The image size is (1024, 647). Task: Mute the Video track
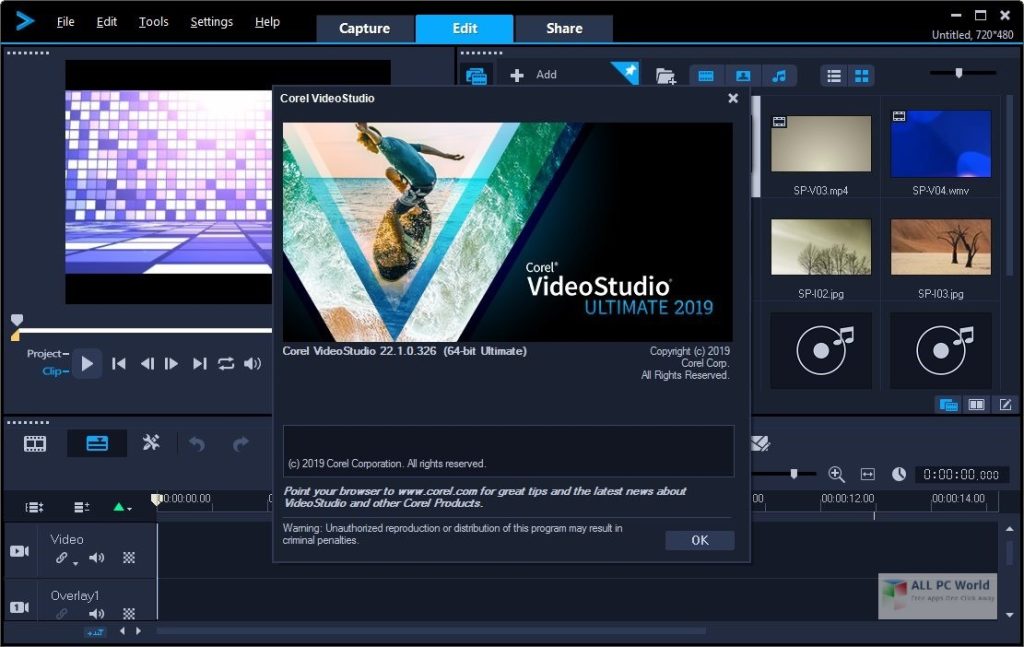point(96,558)
